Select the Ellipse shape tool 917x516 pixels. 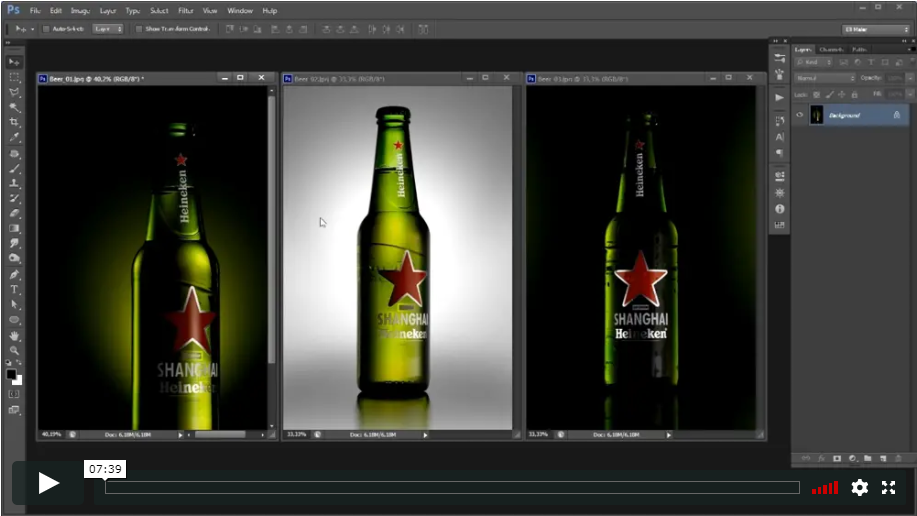point(15,320)
